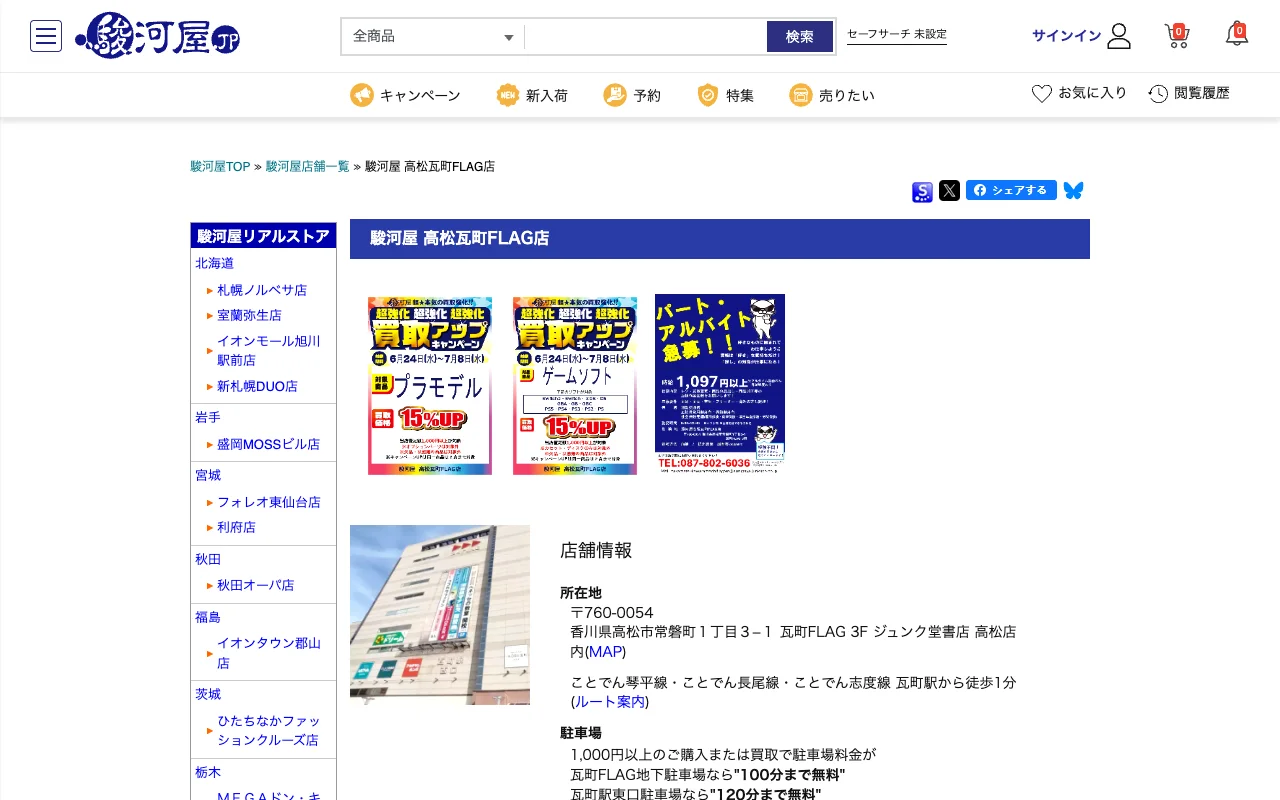
Task: Click the サインイン link
Action: pos(1066,36)
